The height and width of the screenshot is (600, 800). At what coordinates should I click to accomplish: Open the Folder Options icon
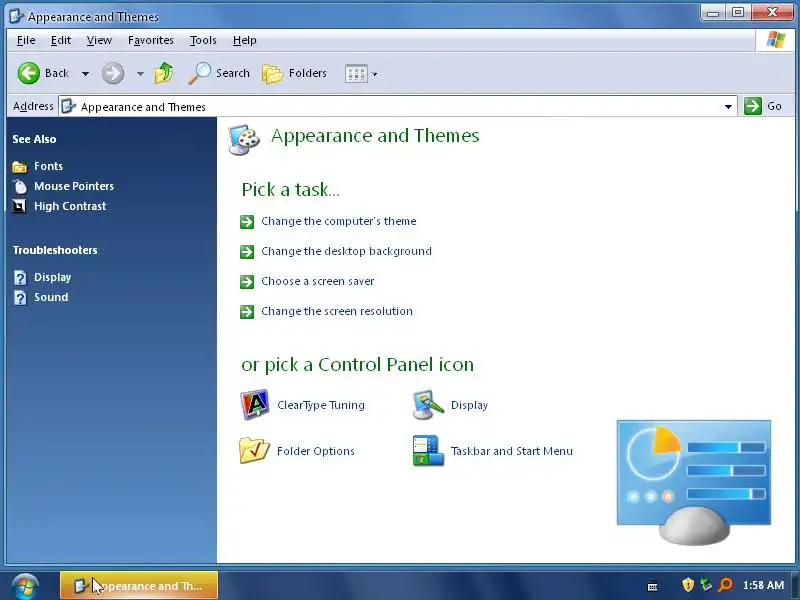pyautogui.click(x=254, y=451)
